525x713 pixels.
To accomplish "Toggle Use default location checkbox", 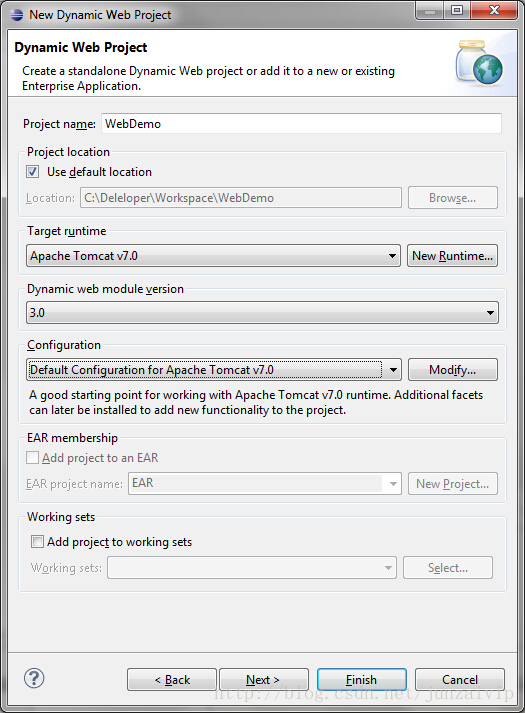I will pos(33,172).
